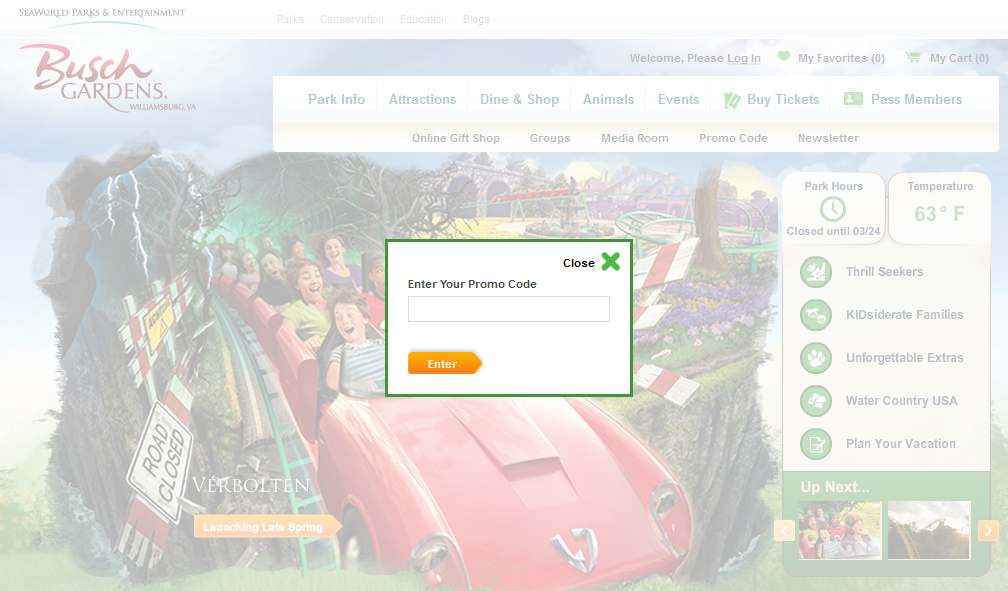Open SeaWorld Parks & Entertainment logo

[x=102, y=17]
